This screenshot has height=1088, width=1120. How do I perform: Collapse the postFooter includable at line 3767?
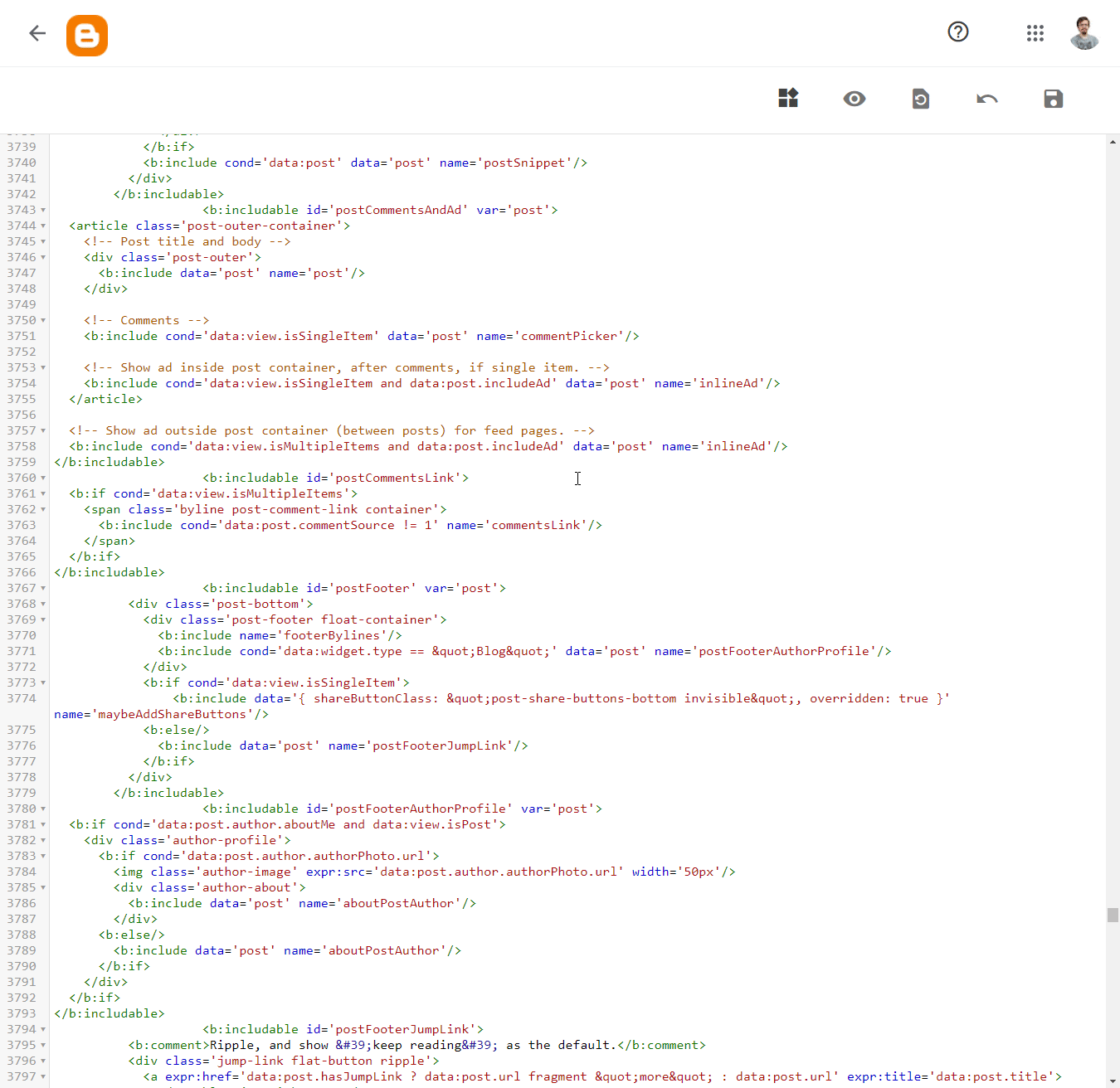(44, 588)
